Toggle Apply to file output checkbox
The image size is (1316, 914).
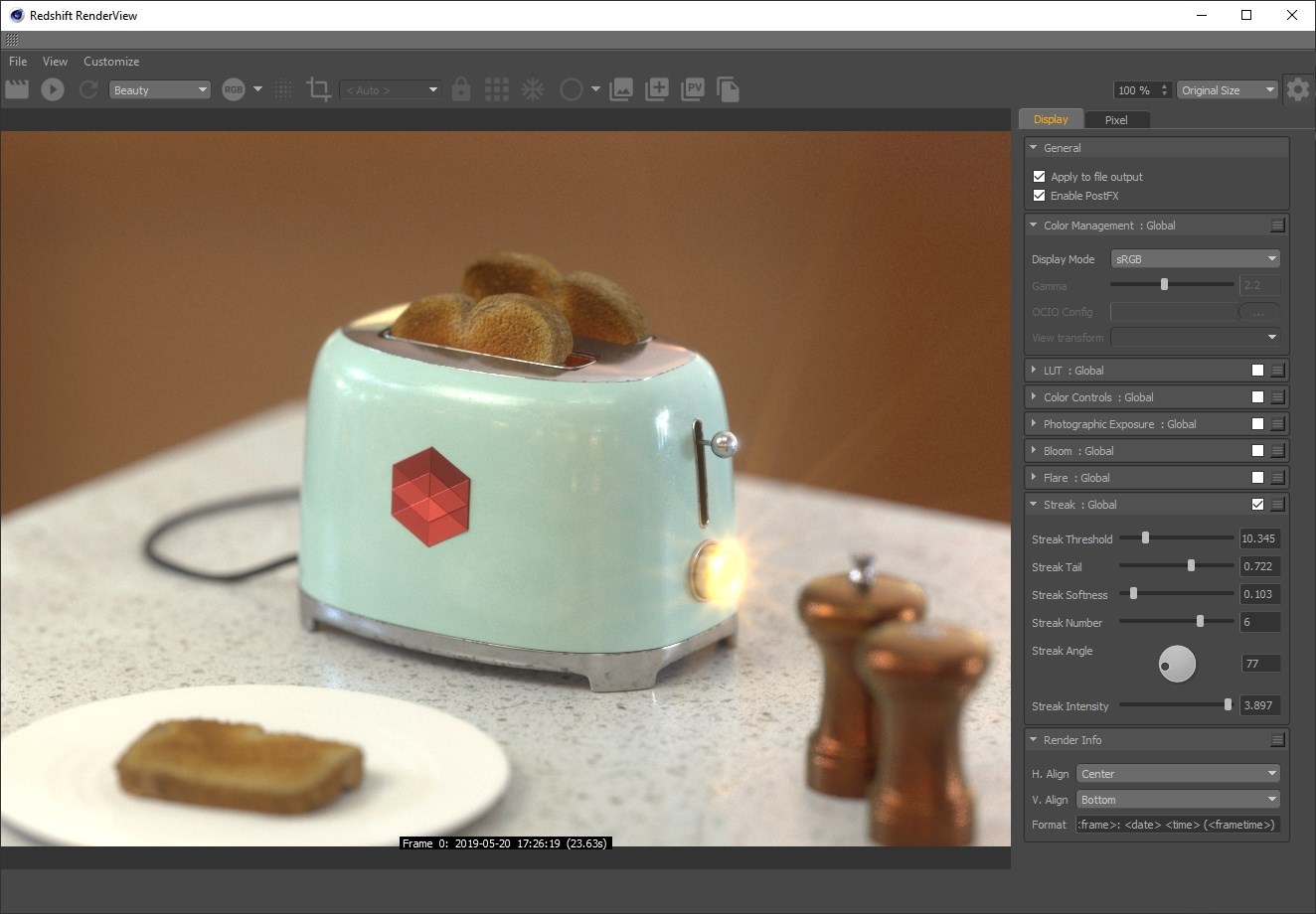click(x=1040, y=176)
